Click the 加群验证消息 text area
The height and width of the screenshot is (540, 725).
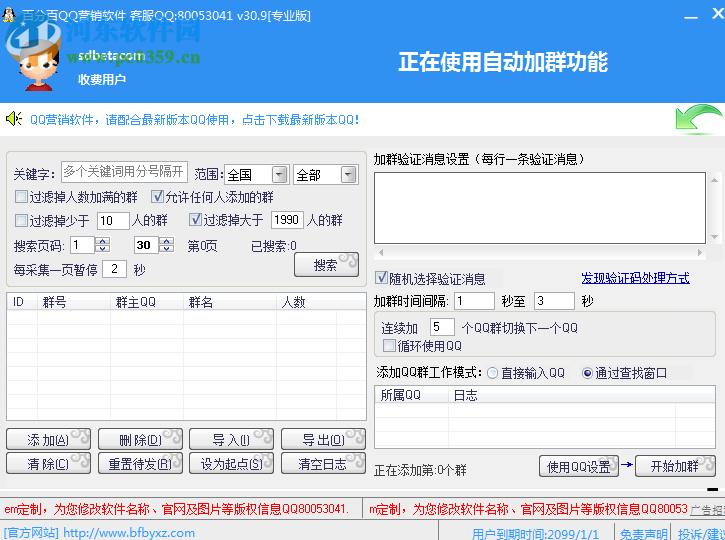540,208
